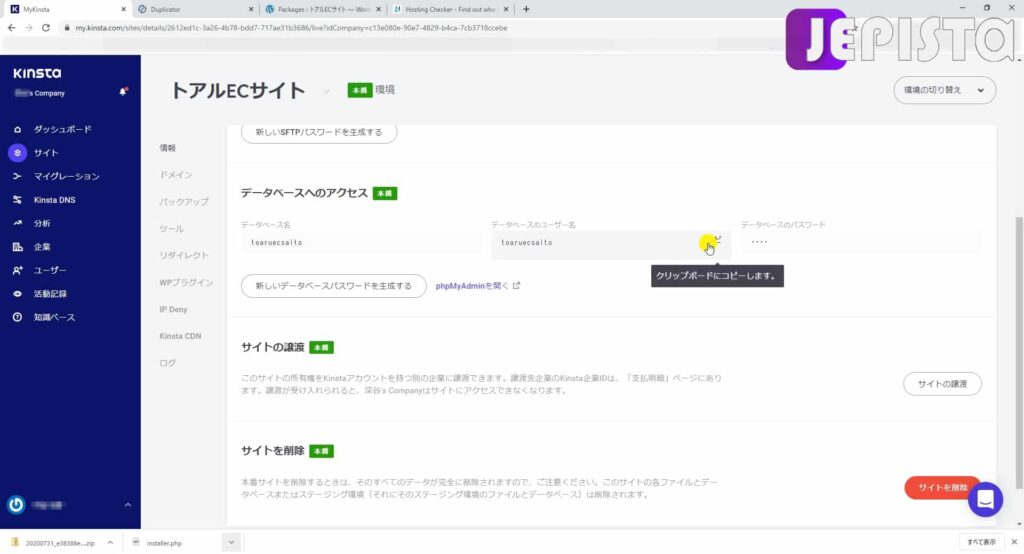The height and width of the screenshot is (554, 1024).
Task: Click the Kinsta logo
Action: point(37,73)
